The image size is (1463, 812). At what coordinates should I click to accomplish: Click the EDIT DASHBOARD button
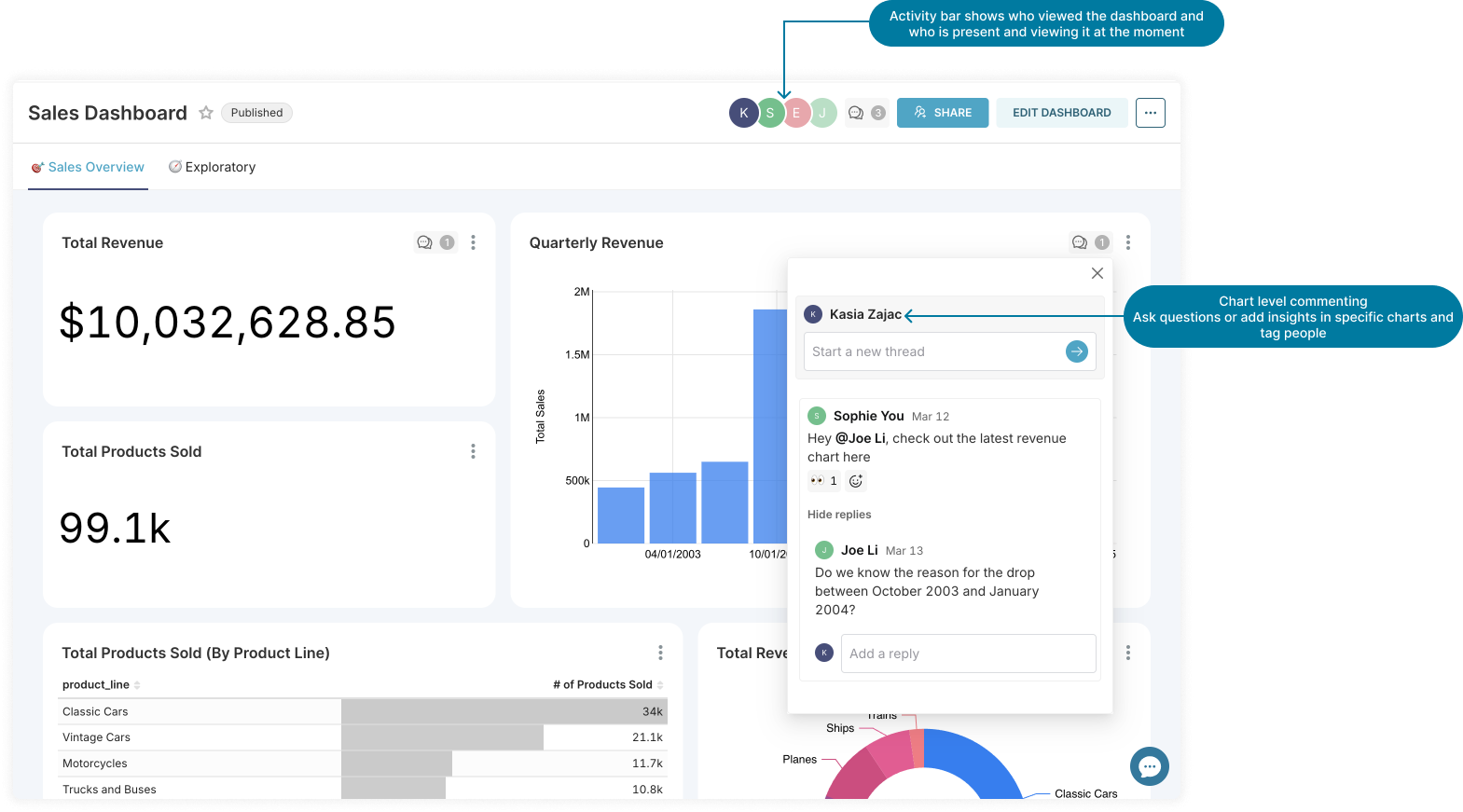point(1061,113)
